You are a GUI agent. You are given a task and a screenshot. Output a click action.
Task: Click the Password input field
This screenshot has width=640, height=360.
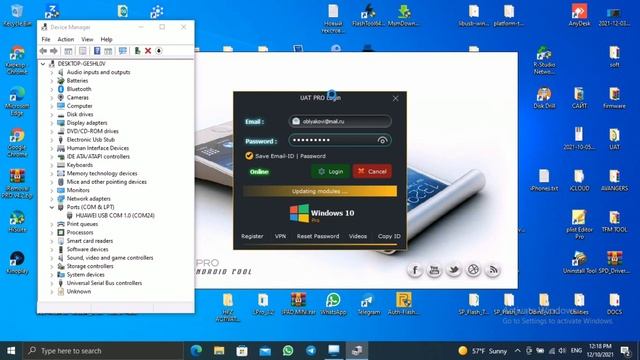pos(340,140)
